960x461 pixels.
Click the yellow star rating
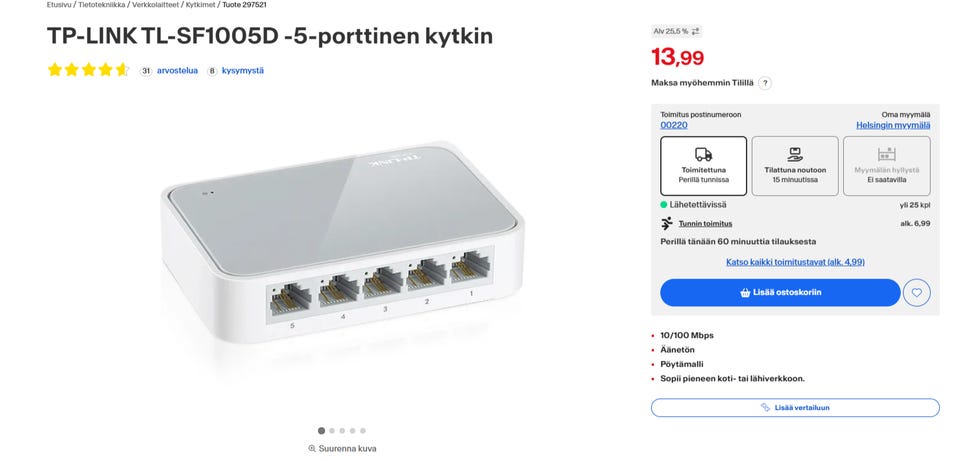coord(88,70)
